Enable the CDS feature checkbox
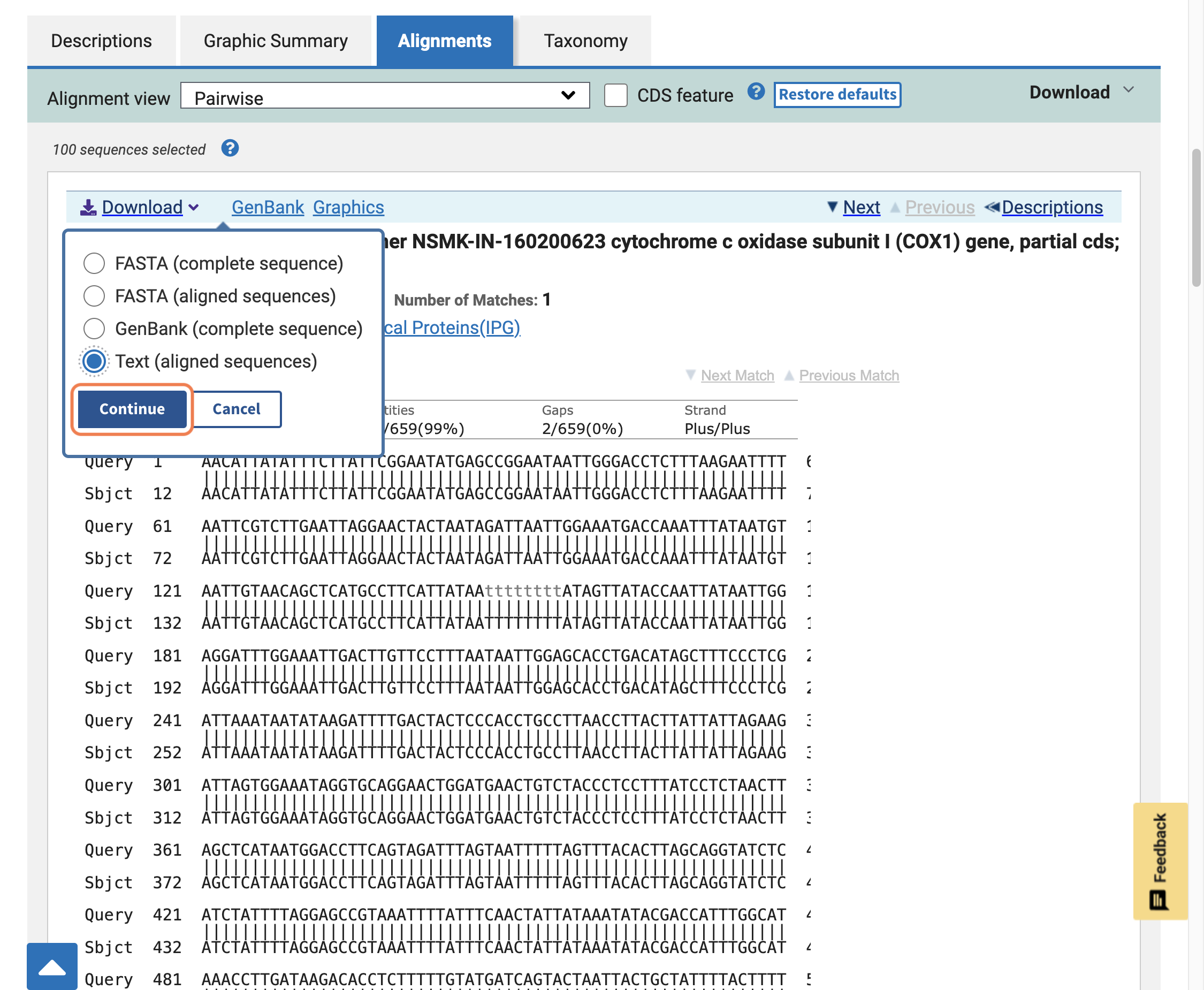 tap(616, 95)
